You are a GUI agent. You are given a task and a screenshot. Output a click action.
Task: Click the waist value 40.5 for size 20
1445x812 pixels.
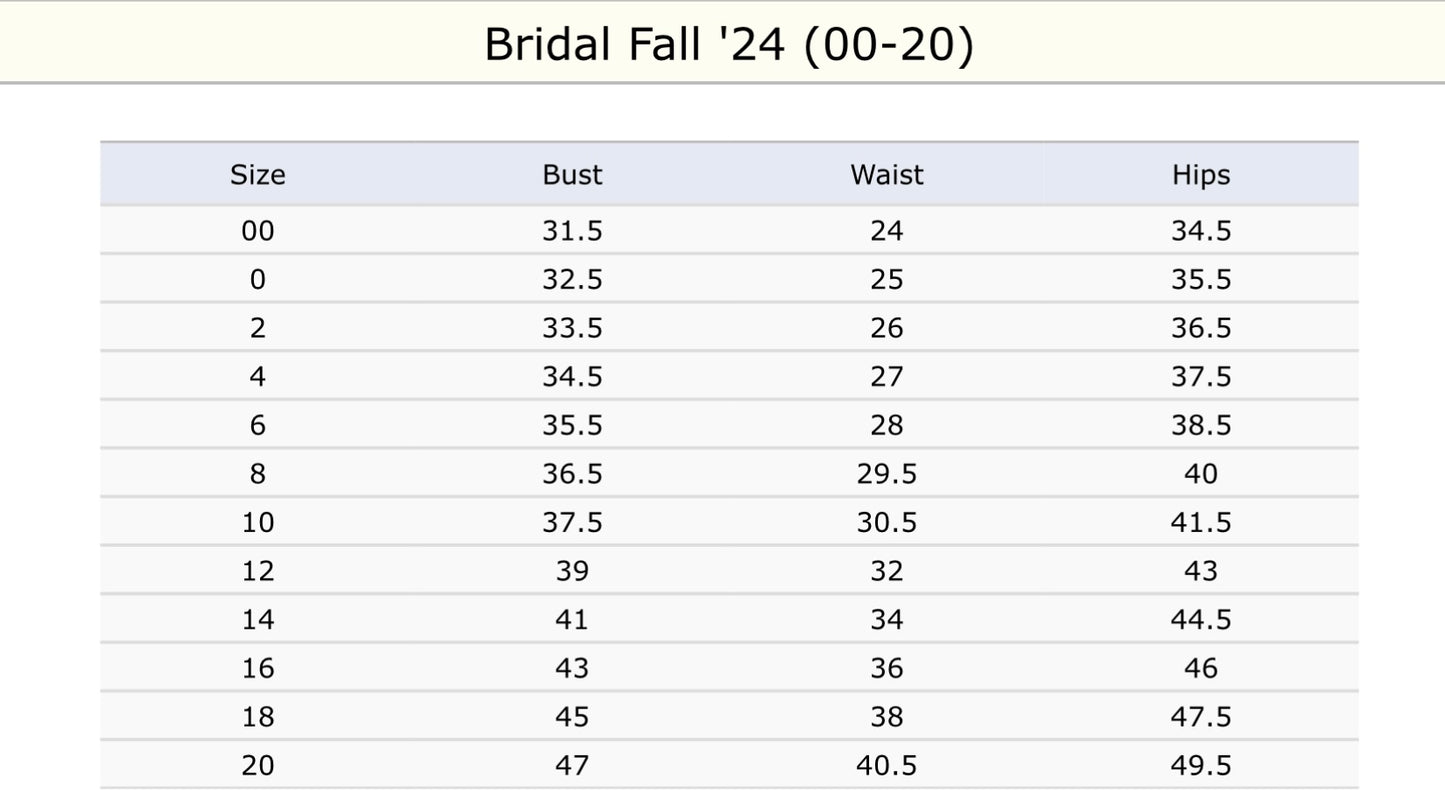[887, 766]
